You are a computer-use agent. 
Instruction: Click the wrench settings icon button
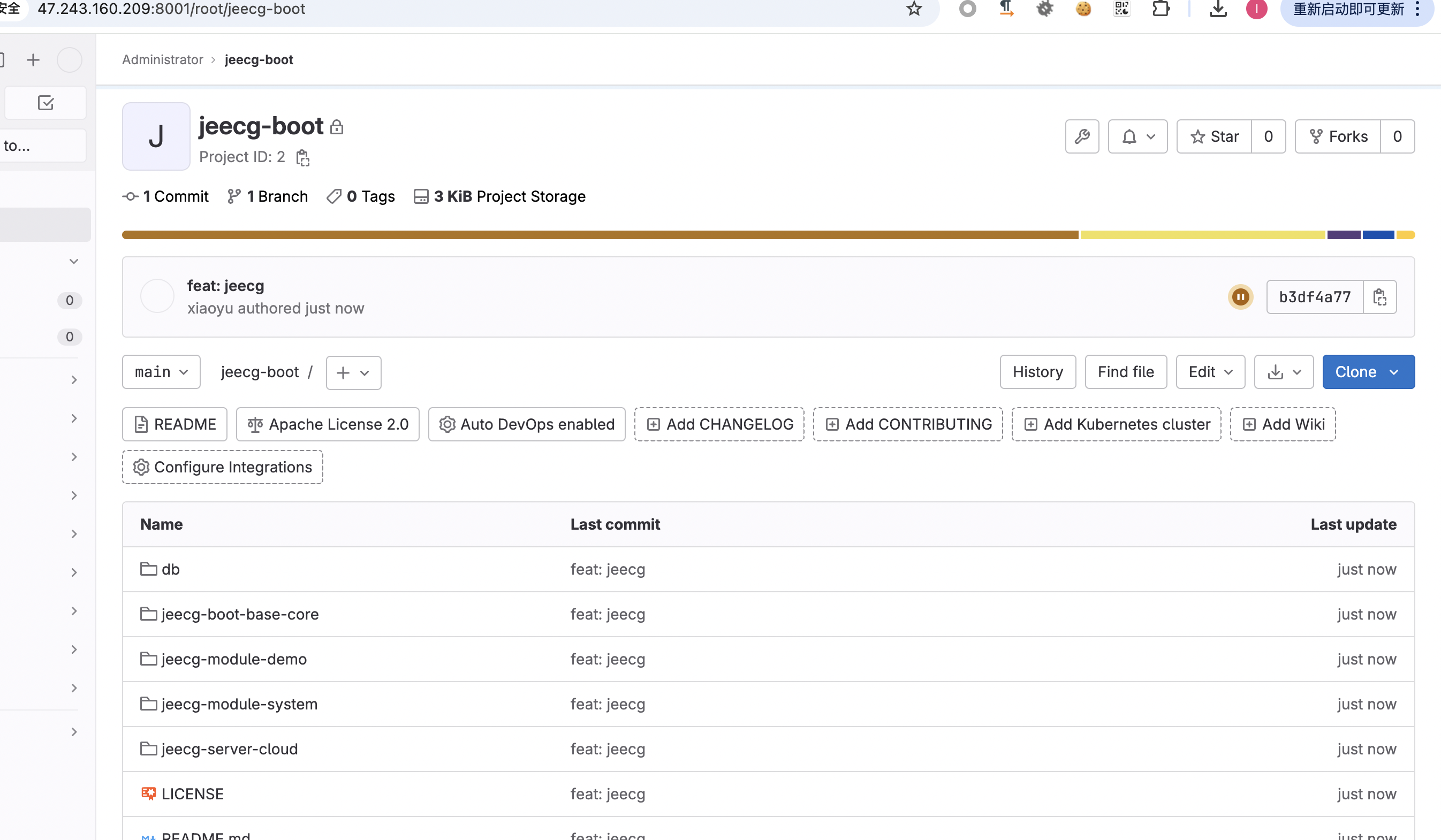1082,136
